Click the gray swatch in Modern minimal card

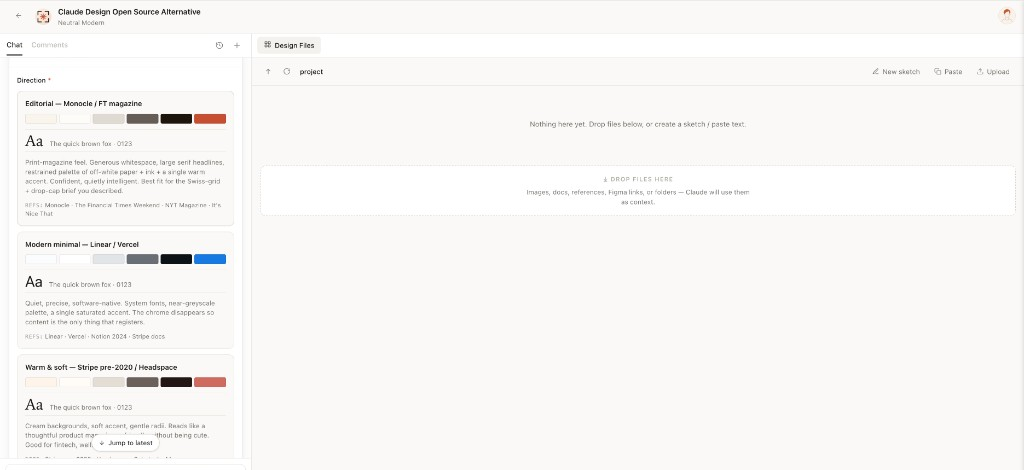click(x=142, y=259)
